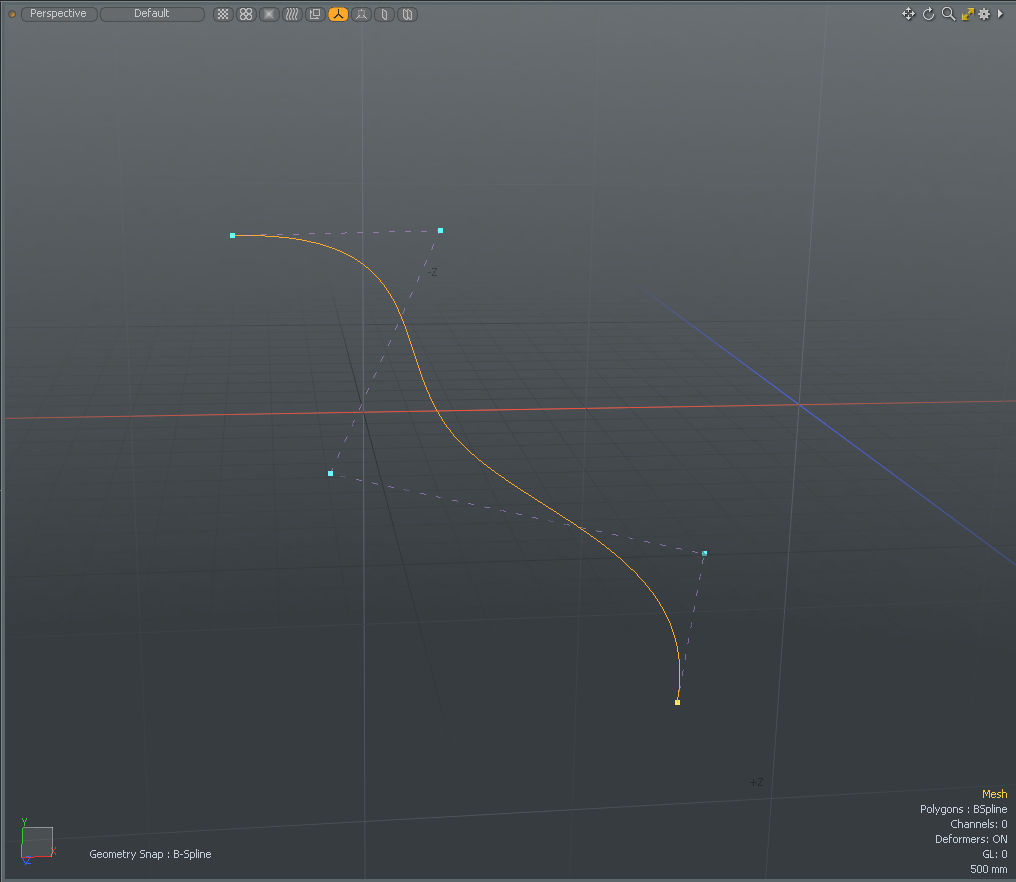Viewport: 1016px width, 882px height.
Task: Toggle the checkerboard pattern viewport button
Action: [x=223, y=15]
